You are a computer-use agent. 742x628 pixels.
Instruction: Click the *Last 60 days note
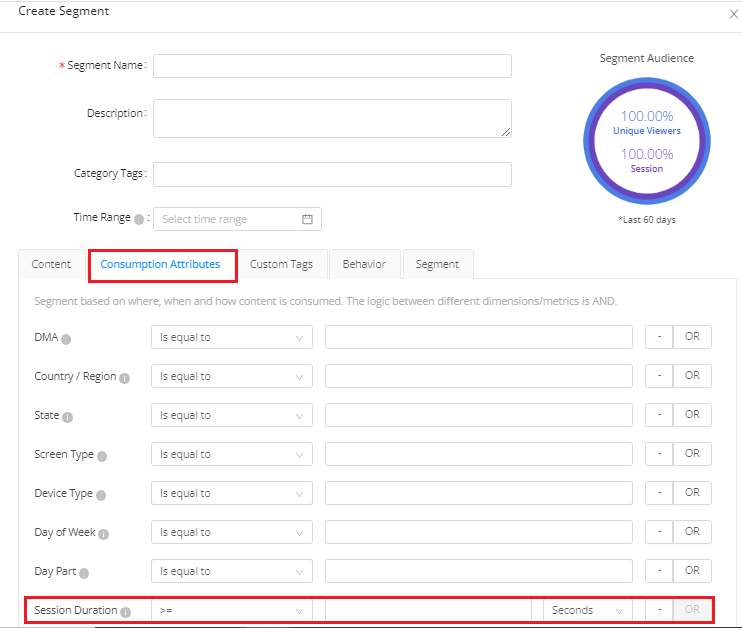(647, 220)
